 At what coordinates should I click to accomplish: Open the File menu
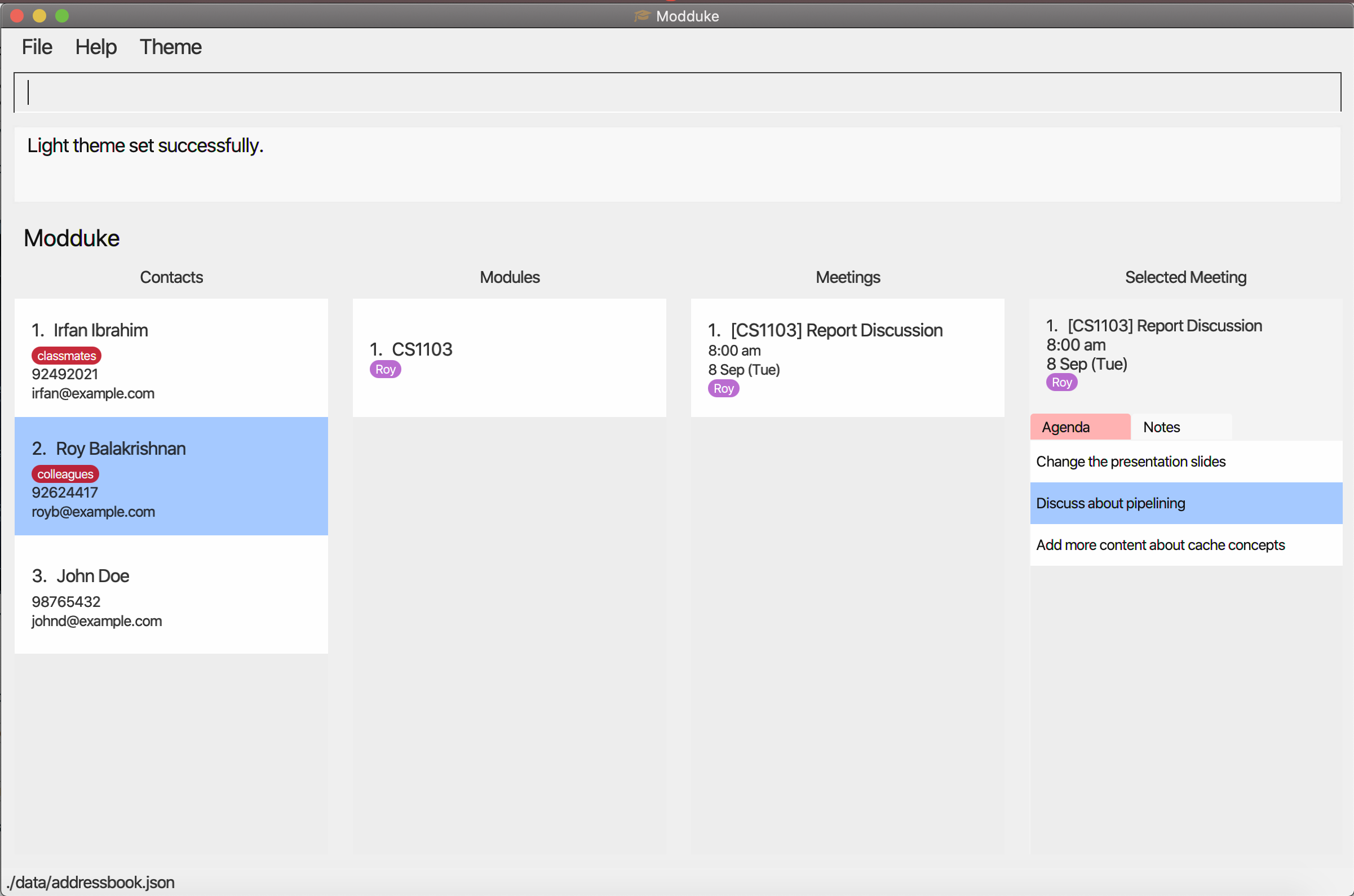point(37,47)
